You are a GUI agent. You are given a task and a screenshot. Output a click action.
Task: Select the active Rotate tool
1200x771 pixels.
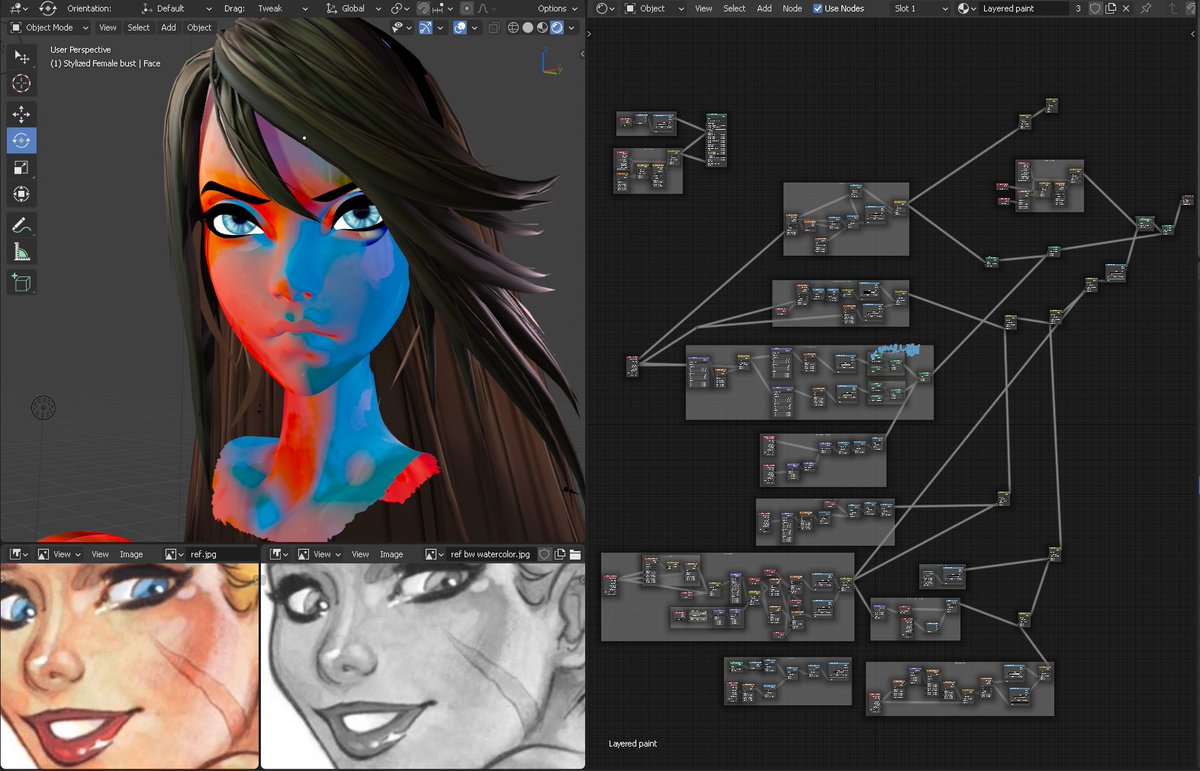click(21, 141)
